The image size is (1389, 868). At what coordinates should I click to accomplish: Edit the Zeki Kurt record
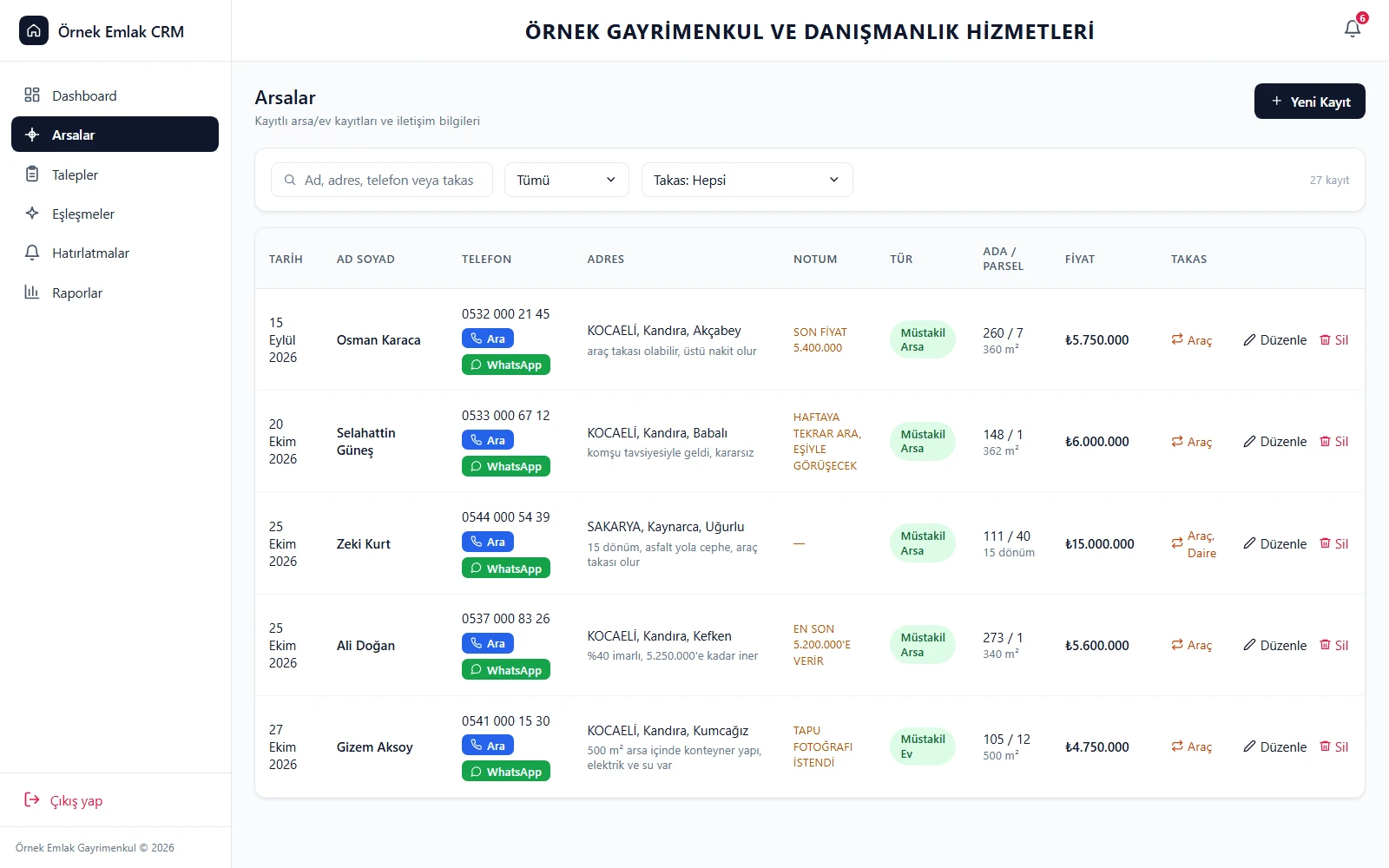pyautogui.click(x=1274, y=543)
